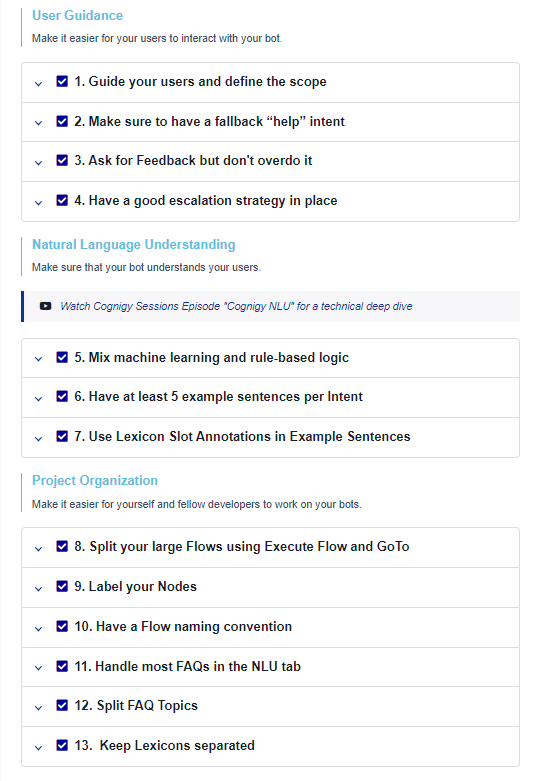Expand chevron next to escalation strategy item
The image size is (535, 781).
tap(38, 203)
